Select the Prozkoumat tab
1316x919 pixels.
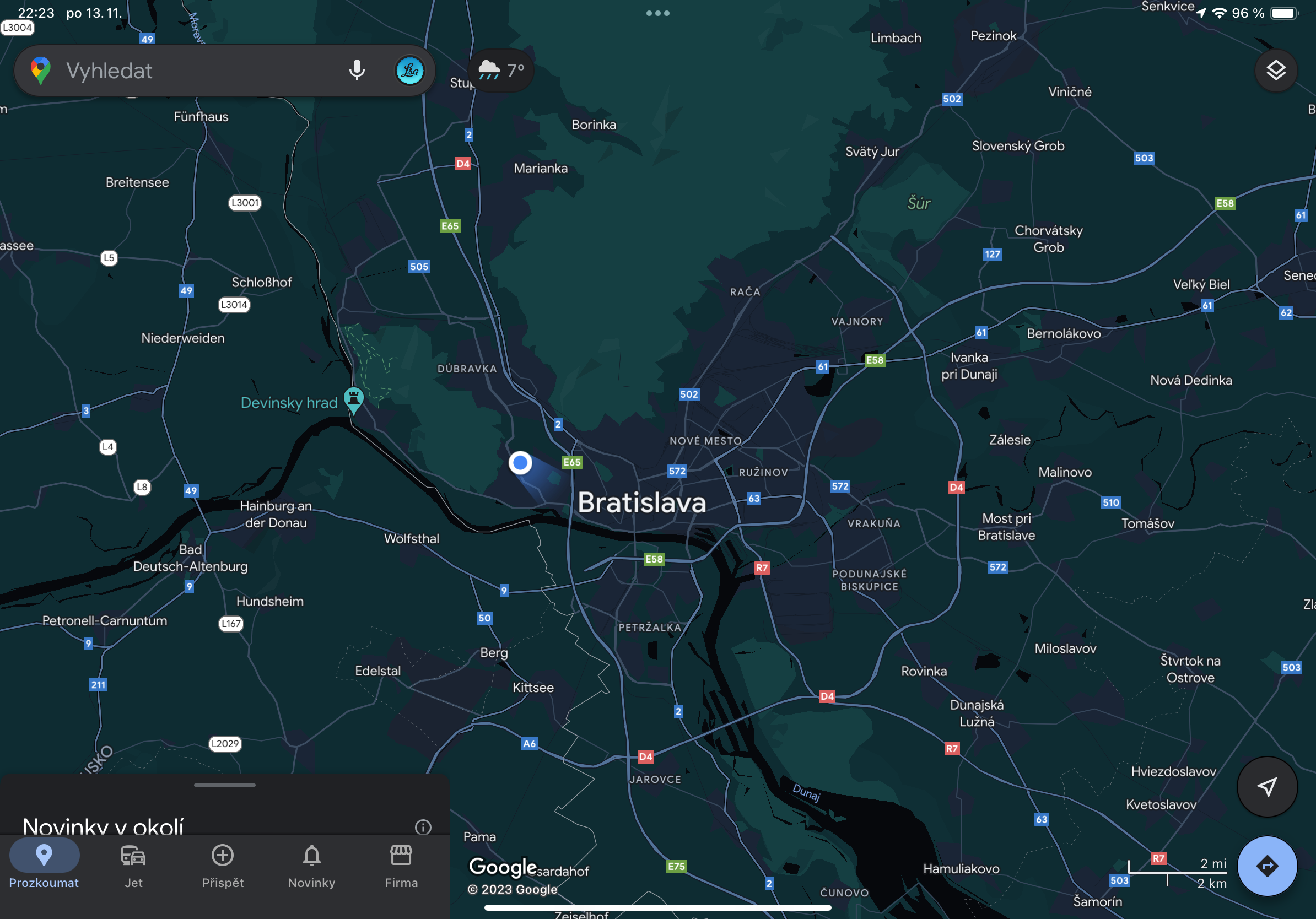[x=44, y=866]
